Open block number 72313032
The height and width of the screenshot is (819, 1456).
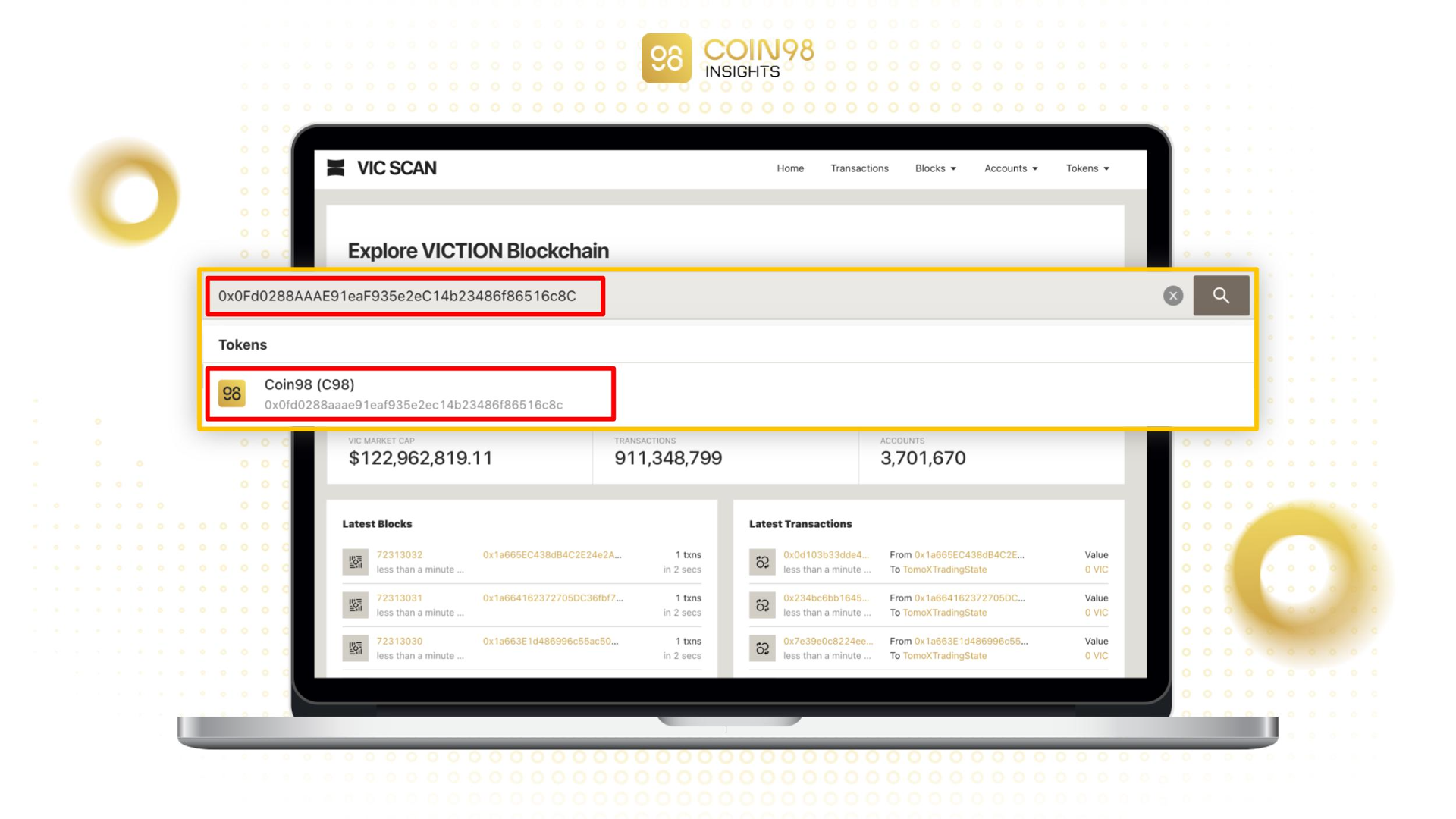coord(399,555)
